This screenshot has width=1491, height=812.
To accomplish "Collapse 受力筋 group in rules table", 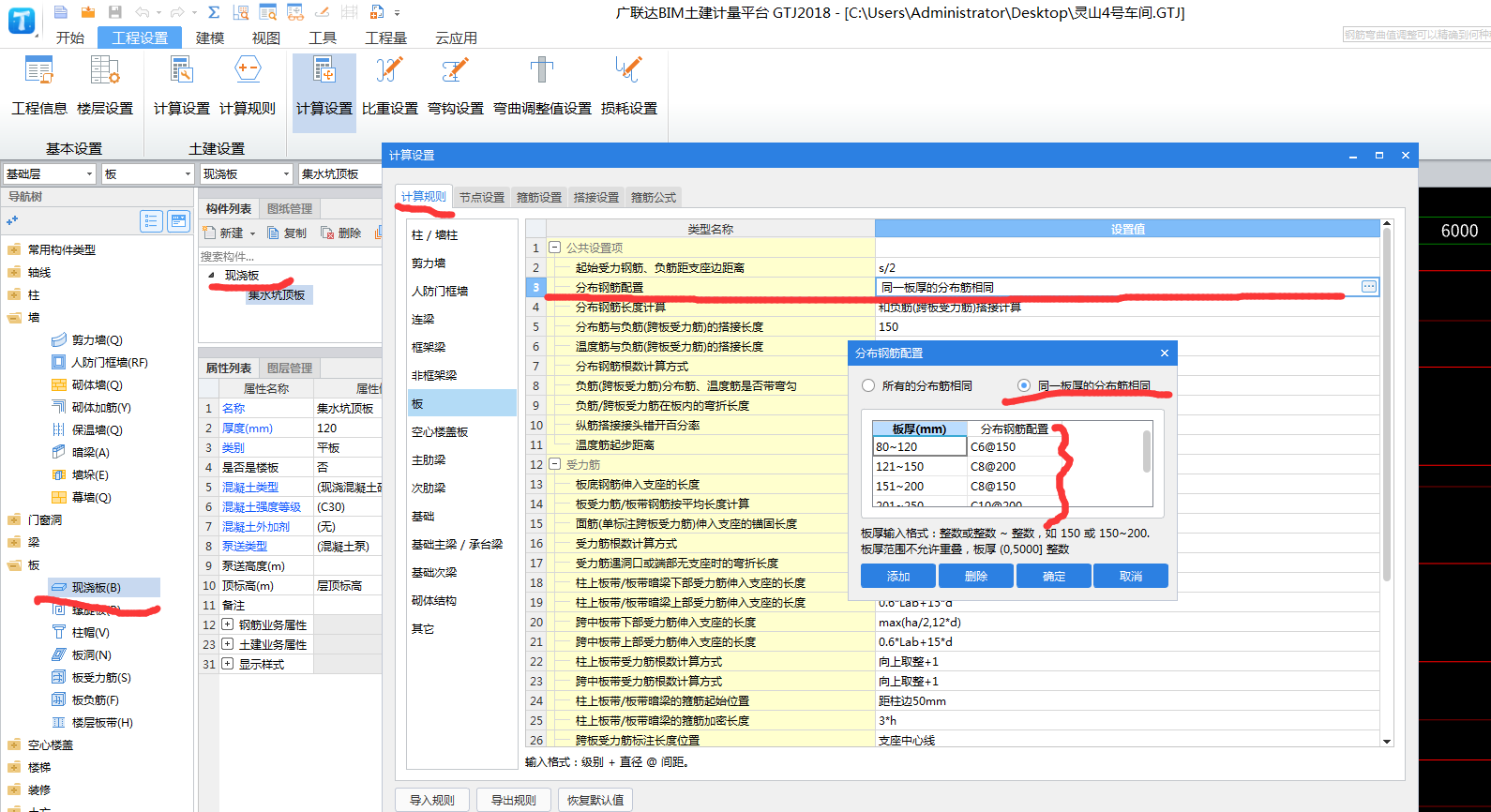I will pyautogui.click(x=554, y=464).
